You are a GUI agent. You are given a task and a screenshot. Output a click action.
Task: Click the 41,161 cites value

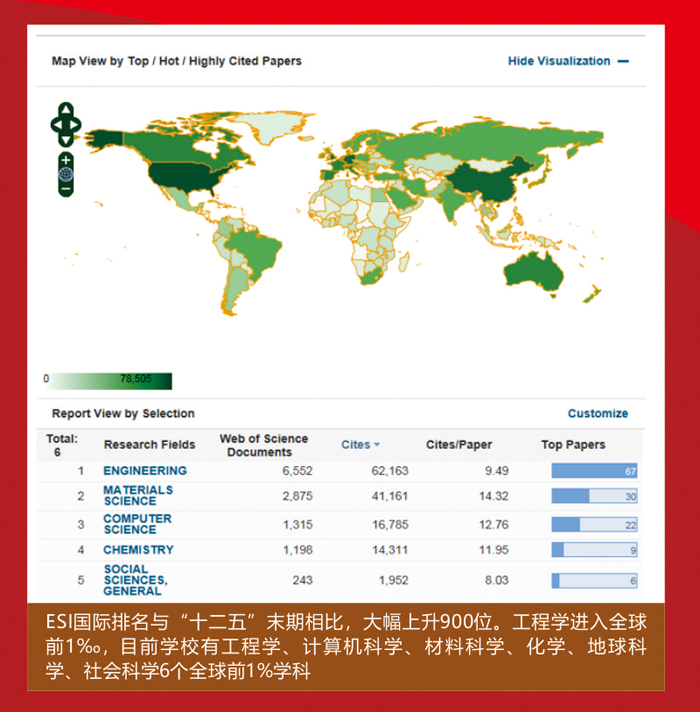[390, 496]
